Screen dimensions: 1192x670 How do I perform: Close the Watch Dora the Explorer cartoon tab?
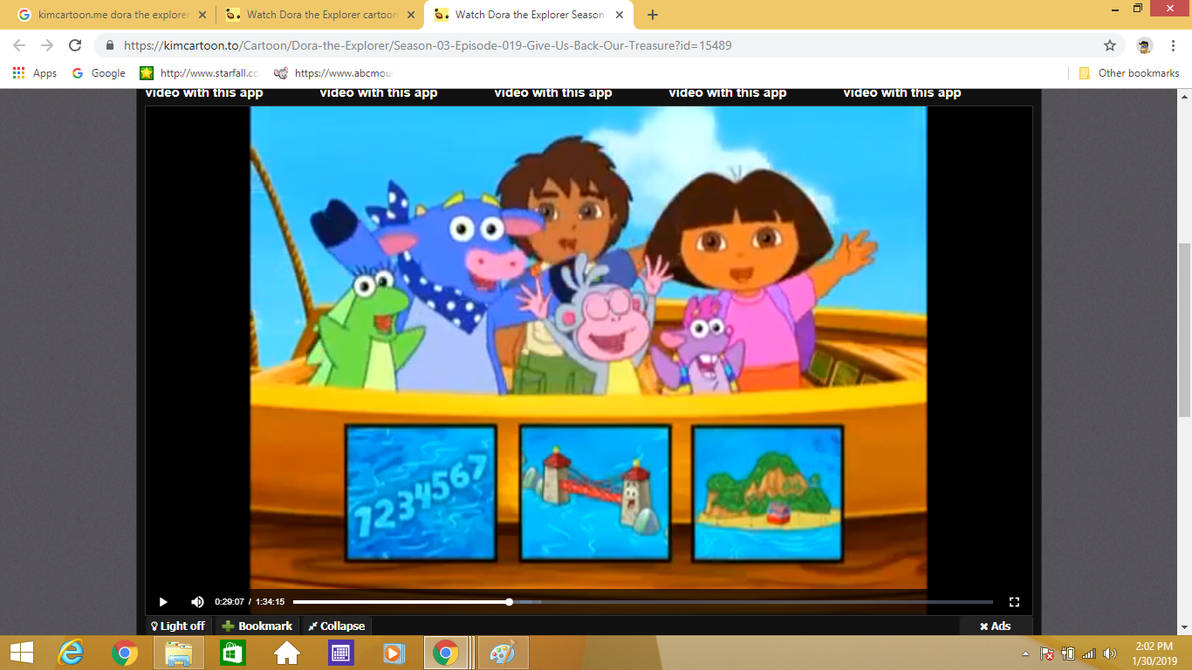pos(411,14)
